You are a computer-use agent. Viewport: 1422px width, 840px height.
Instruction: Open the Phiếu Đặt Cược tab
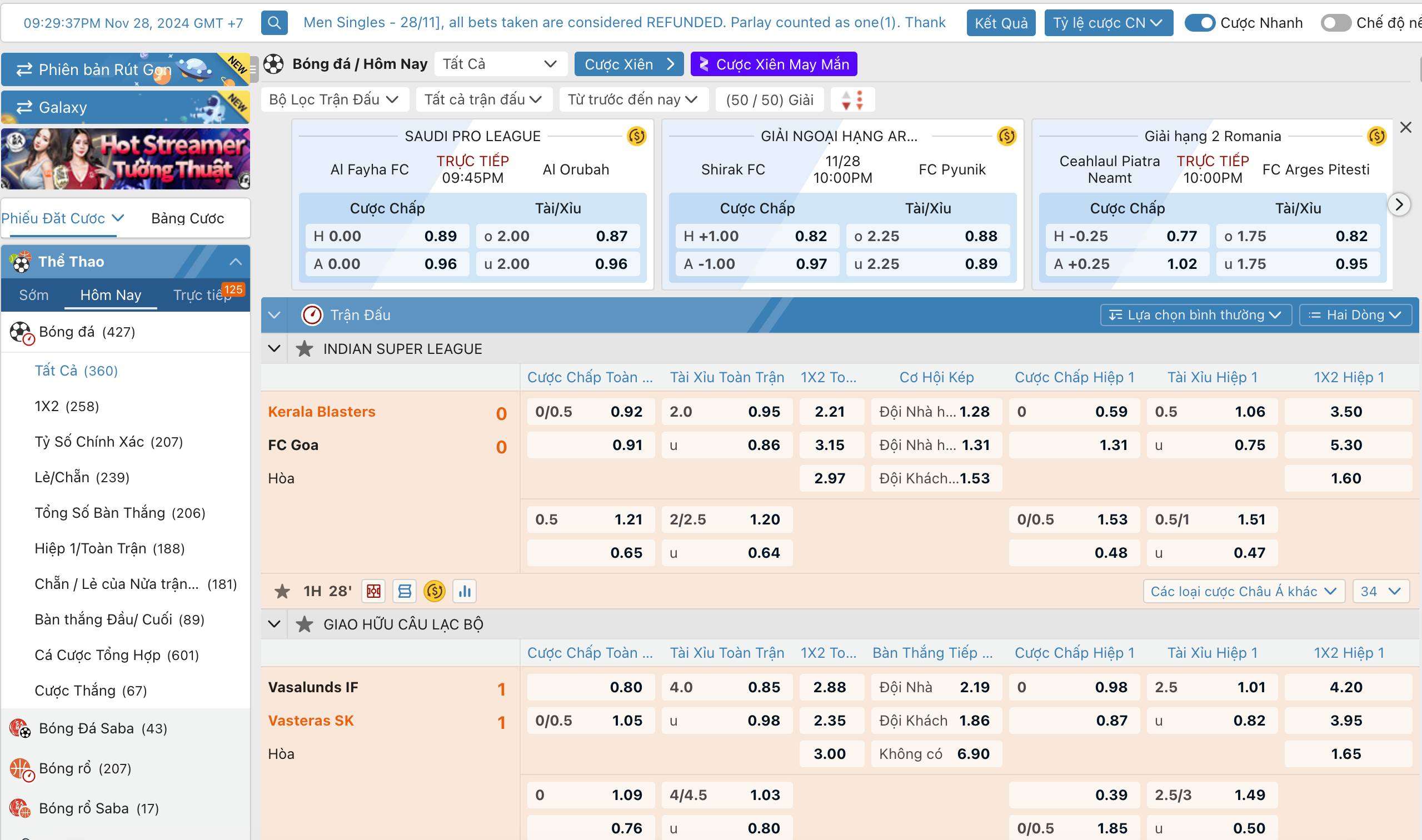tap(62, 218)
